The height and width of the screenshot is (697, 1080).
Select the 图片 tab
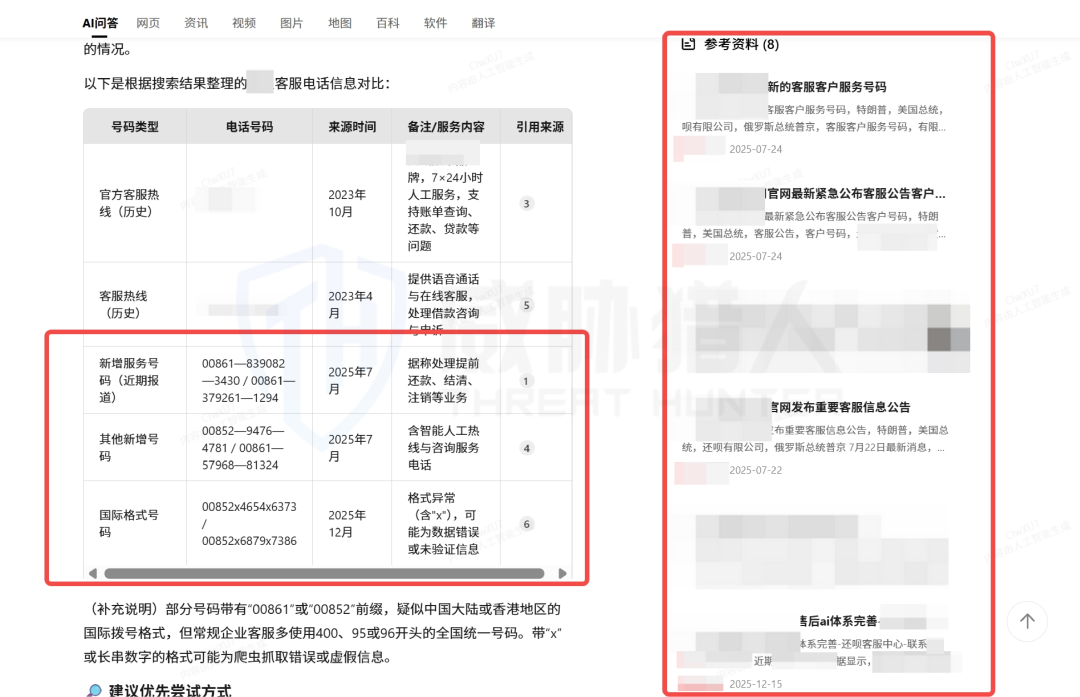292,23
